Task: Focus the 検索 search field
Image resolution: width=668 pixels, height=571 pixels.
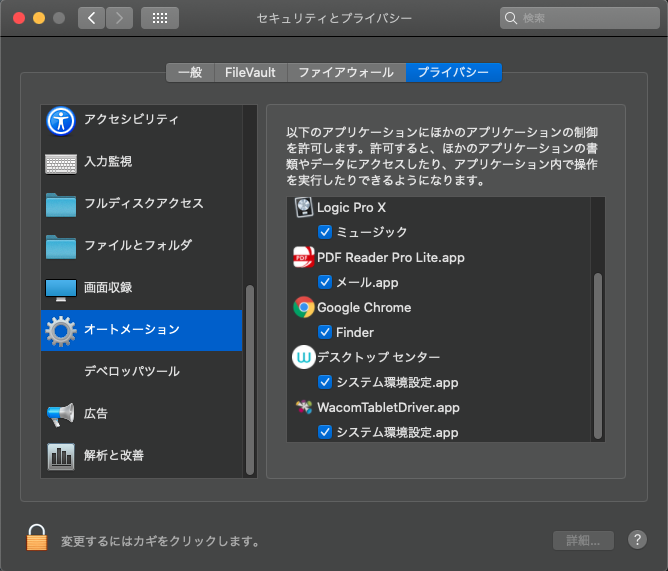Action: pos(580,18)
